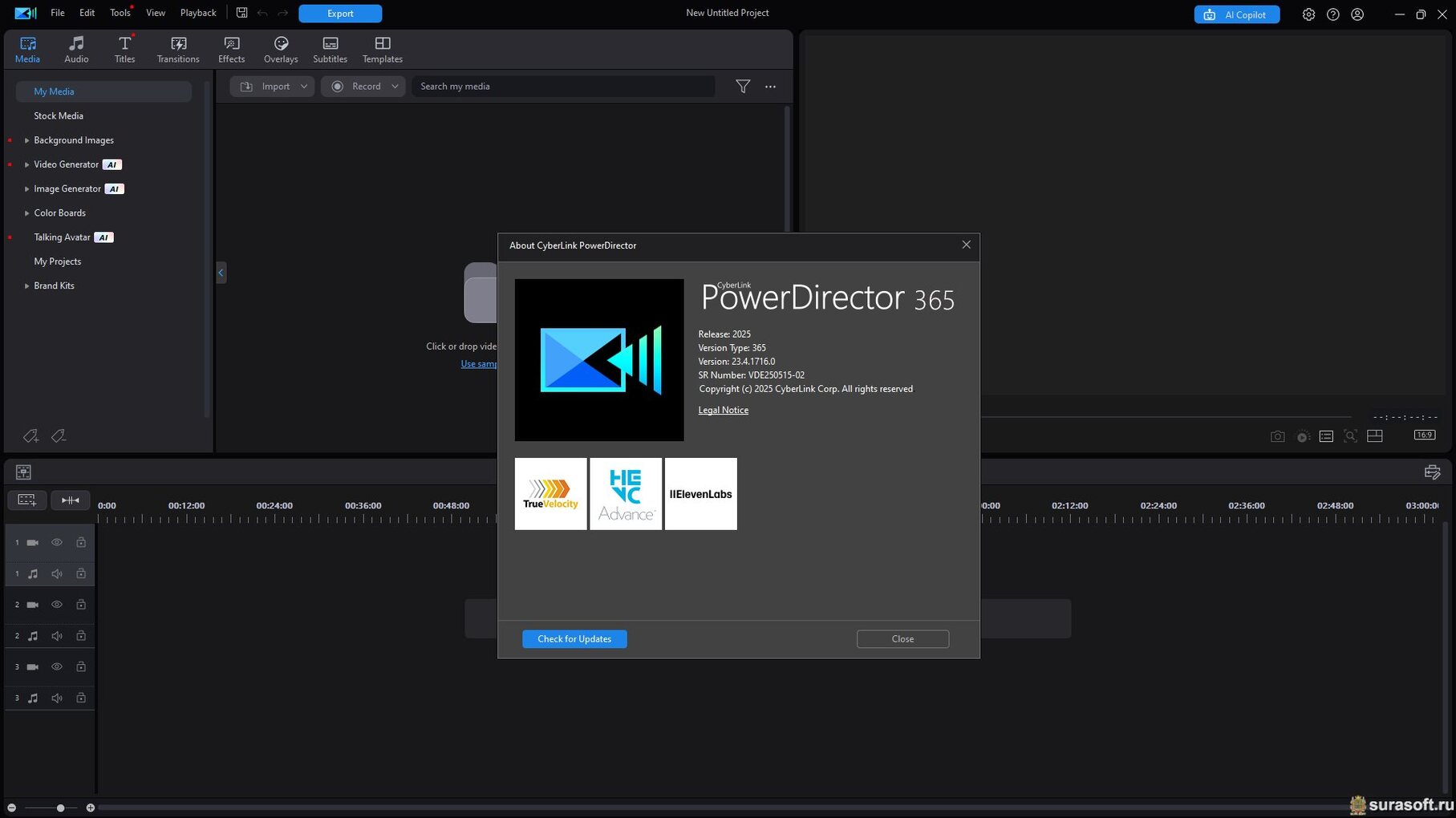Click the ElevenLabs logo thumbnail
The image size is (1456, 818).
701,494
